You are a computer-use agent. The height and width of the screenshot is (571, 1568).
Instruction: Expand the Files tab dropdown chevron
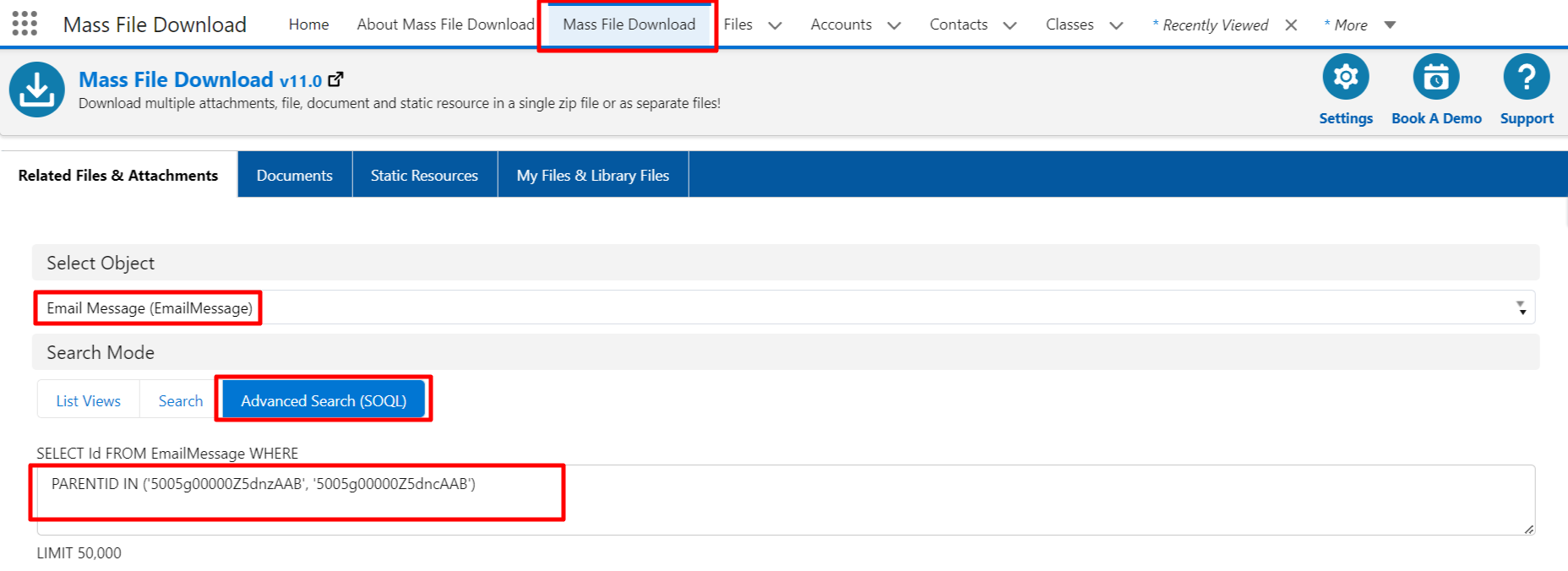(x=775, y=25)
